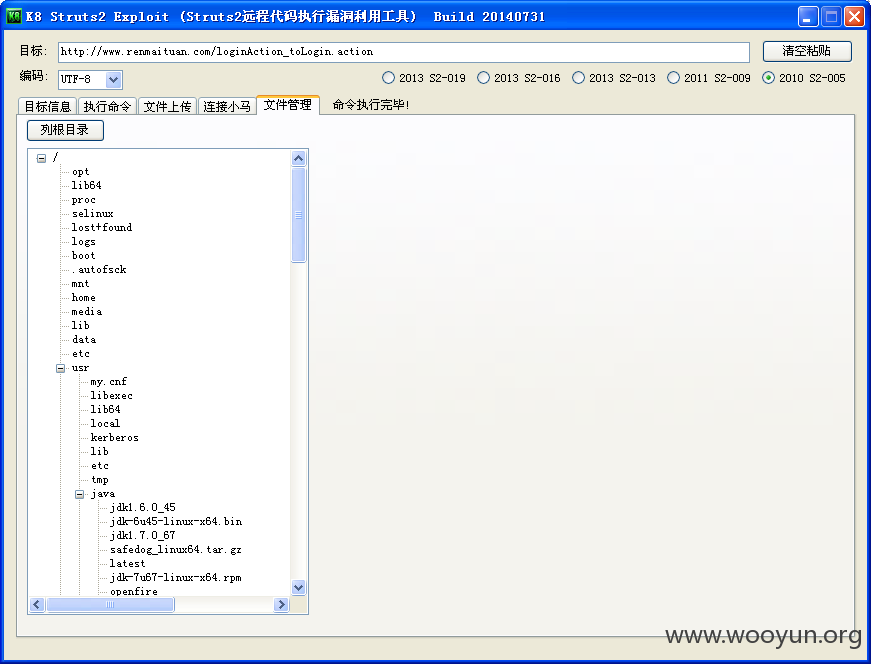Minimize the K8 Struts2 Exploit window
The width and height of the screenshot is (871, 664).
(x=808, y=17)
